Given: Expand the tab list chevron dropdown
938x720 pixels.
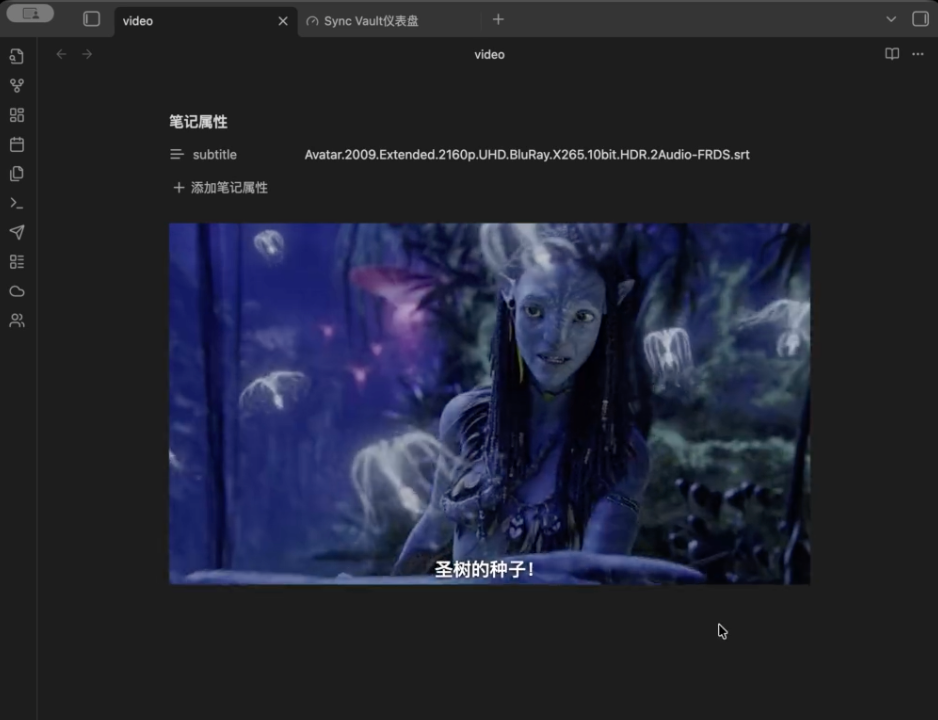Looking at the screenshot, I should coord(891,19).
